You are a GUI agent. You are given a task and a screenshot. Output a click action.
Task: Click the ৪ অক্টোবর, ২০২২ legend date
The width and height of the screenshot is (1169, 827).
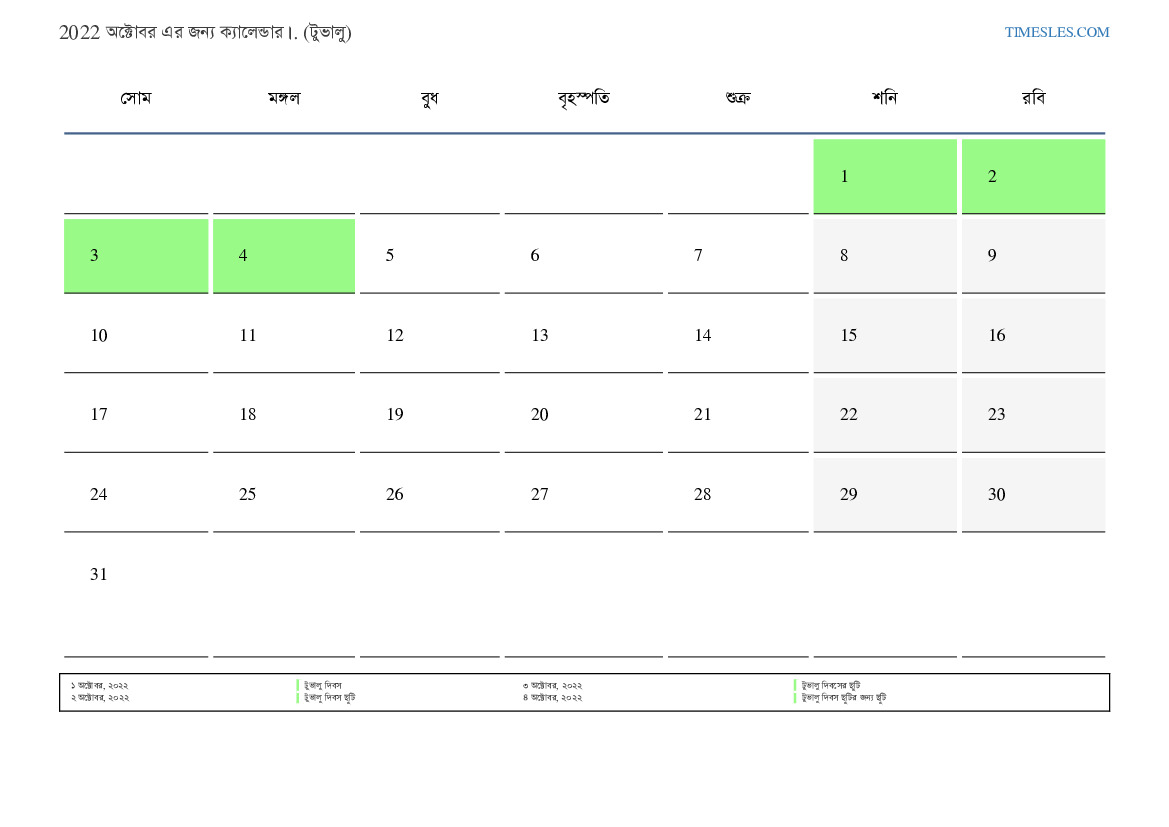[552, 698]
